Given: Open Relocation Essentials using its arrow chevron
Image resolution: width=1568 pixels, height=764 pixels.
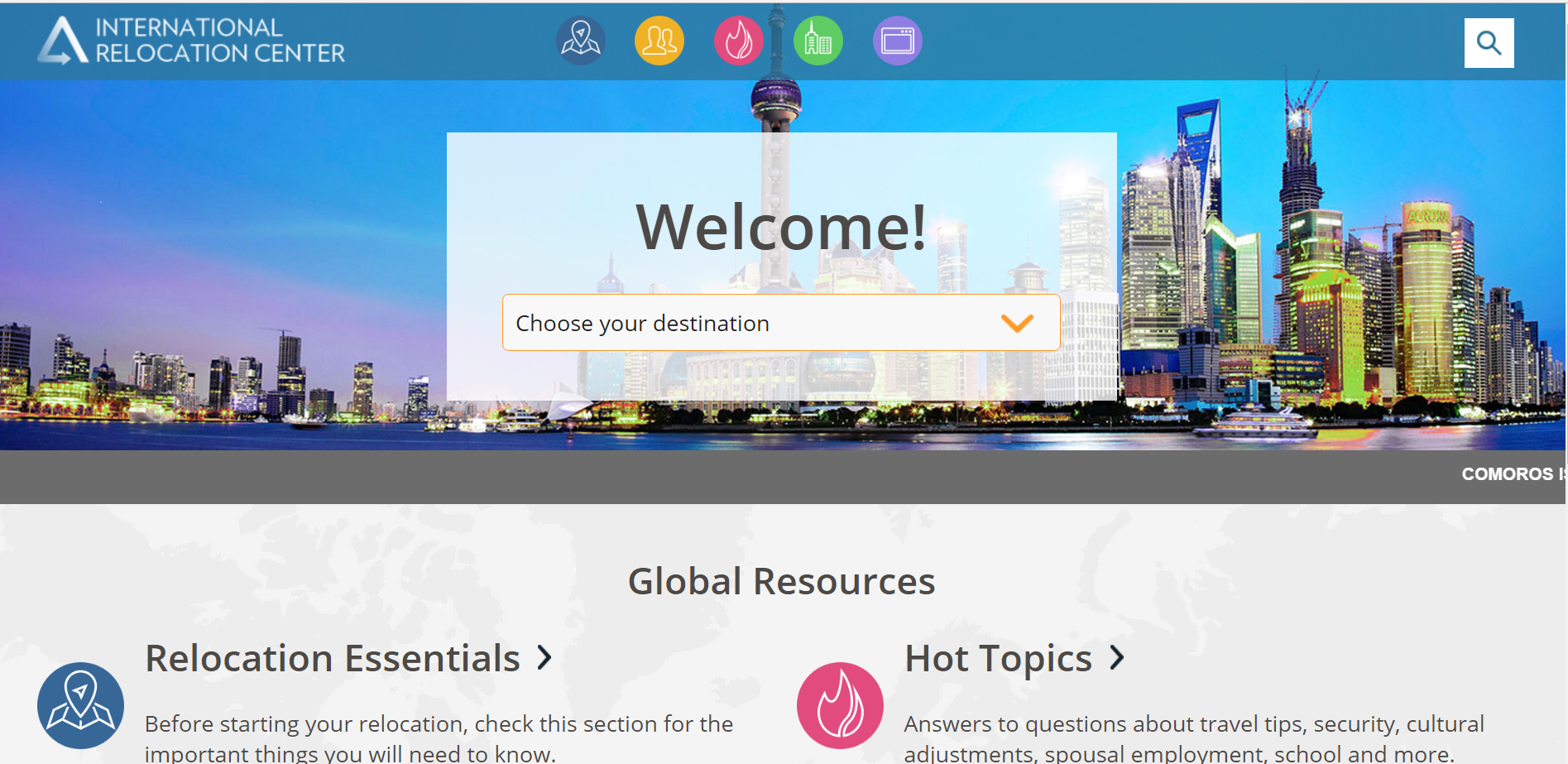Looking at the screenshot, I should pyautogui.click(x=544, y=657).
